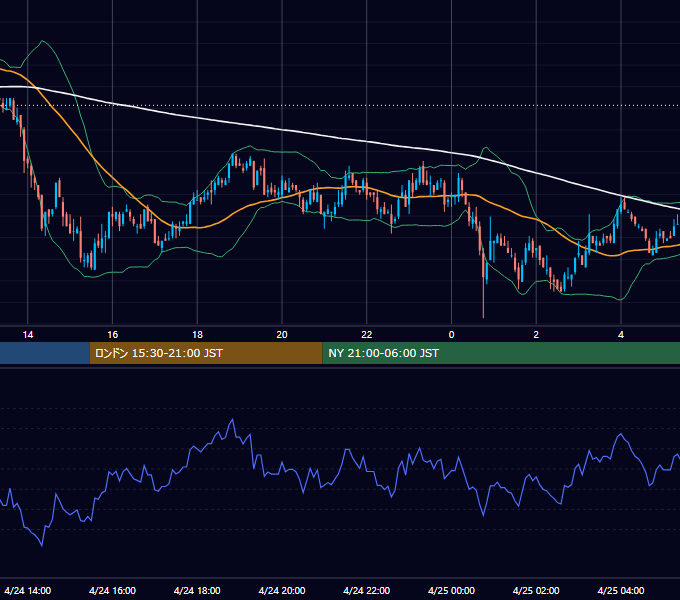Click the 18 hour axis label
The width and height of the screenshot is (680, 600).
click(x=197, y=335)
